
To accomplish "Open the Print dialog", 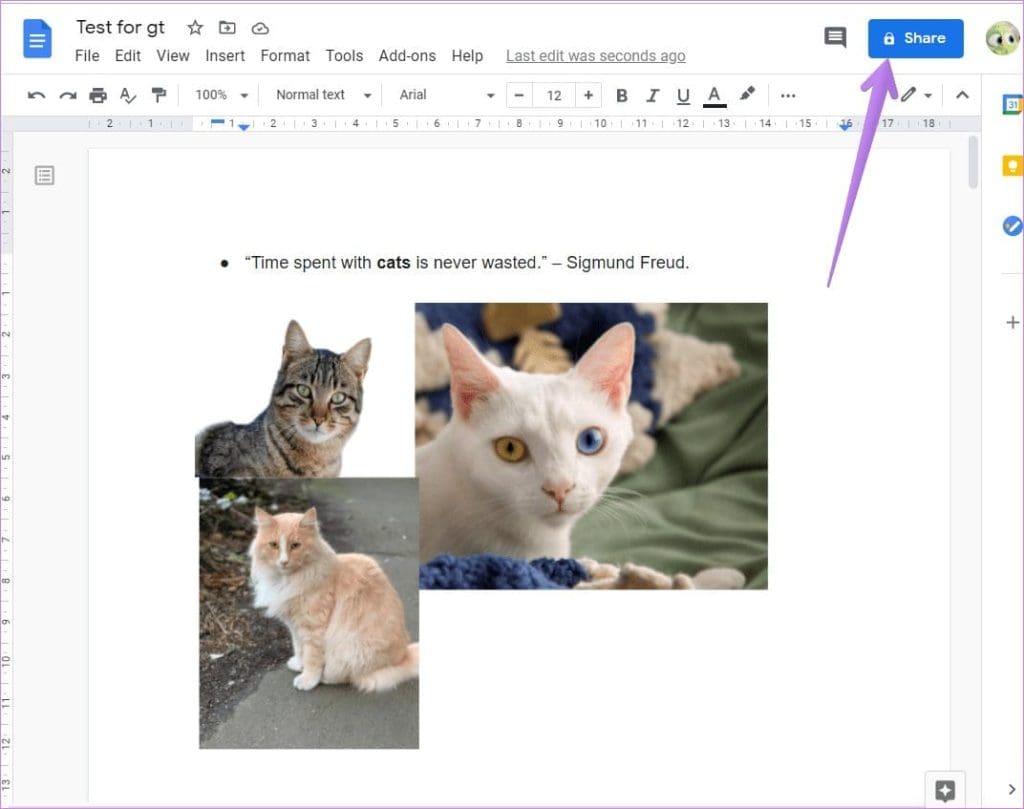I will [98, 94].
